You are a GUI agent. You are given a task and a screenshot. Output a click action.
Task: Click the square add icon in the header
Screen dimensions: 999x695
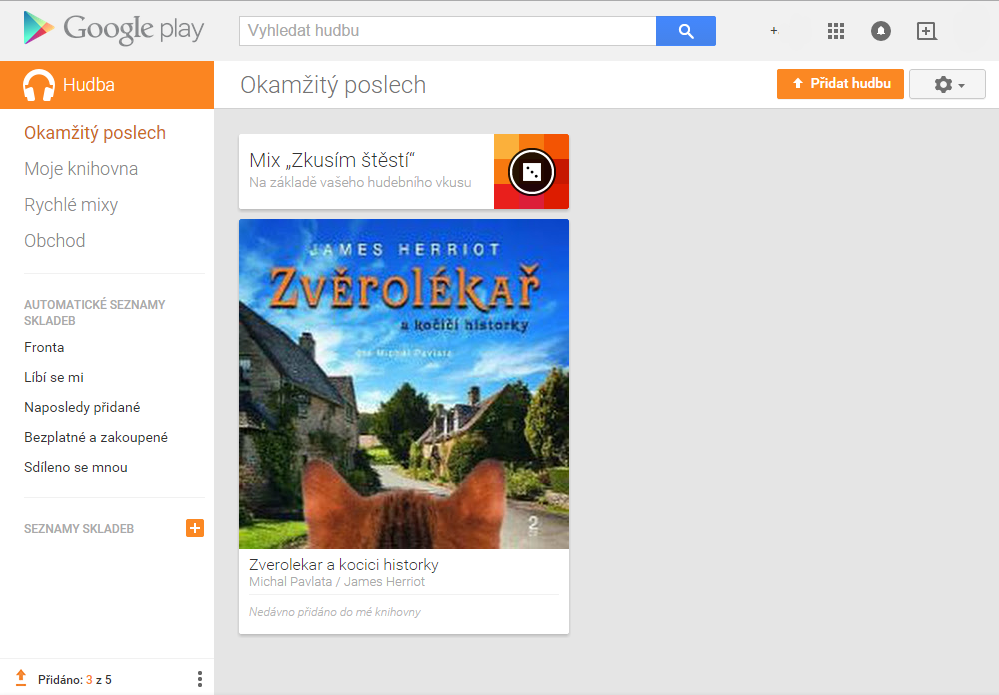click(926, 31)
